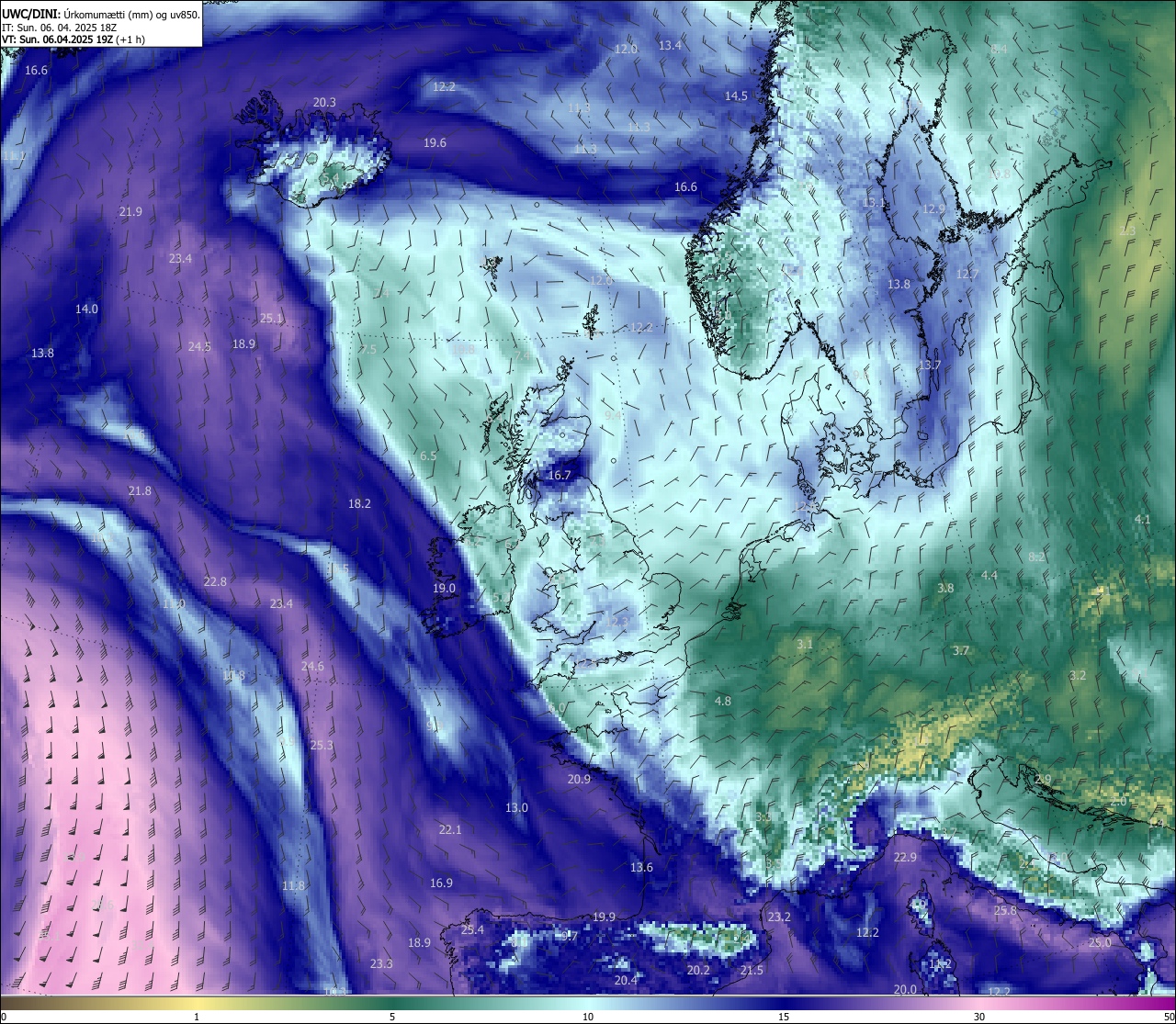Select the 'VT: Sun. 06.04.2025 19Z' line
The image size is (1176, 1024).
pyautogui.click(x=57, y=39)
